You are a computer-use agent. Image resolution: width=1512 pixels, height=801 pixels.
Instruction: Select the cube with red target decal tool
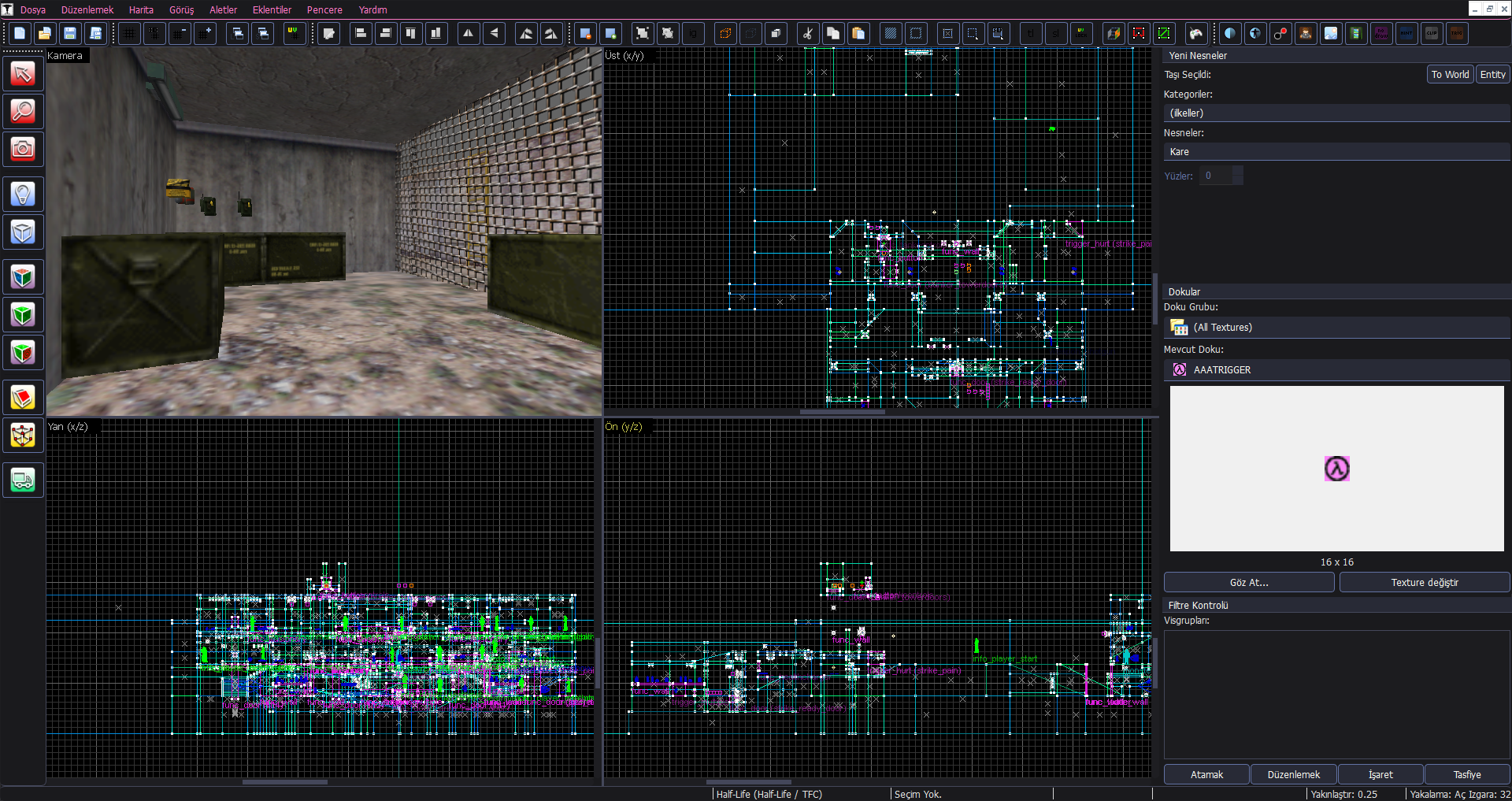pyautogui.click(x=23, y=352)
